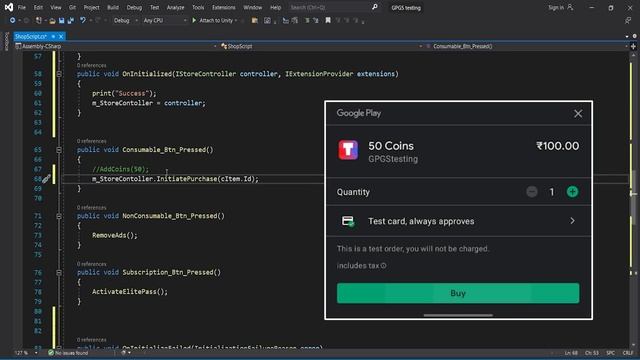Click the Sign in link
640x360 pixels.
tap(556, 7)
